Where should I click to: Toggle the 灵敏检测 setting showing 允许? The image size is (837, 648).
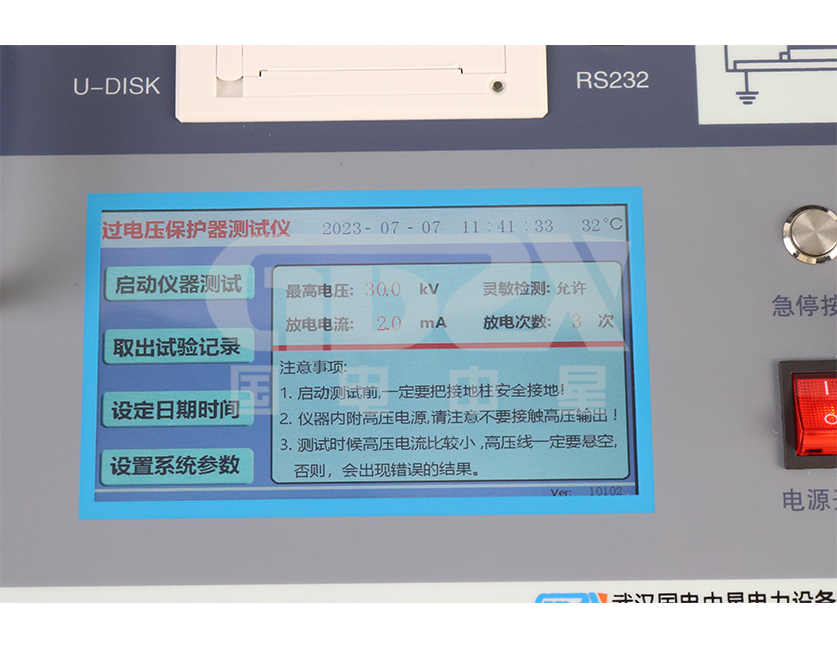(x=572, y=289)
